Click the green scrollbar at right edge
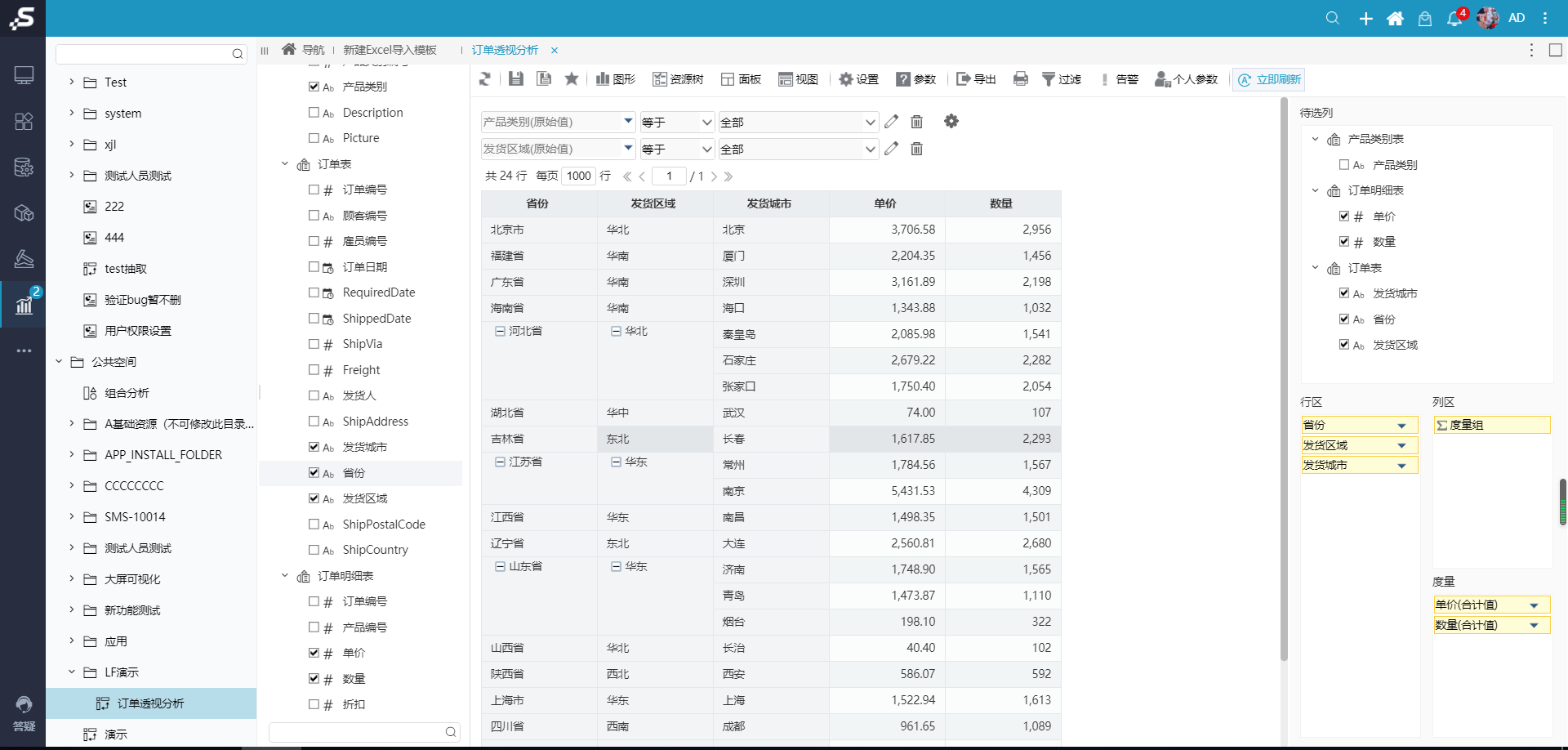The width and height of the screenshot is (1568, 750). (x=1563, y=502)
